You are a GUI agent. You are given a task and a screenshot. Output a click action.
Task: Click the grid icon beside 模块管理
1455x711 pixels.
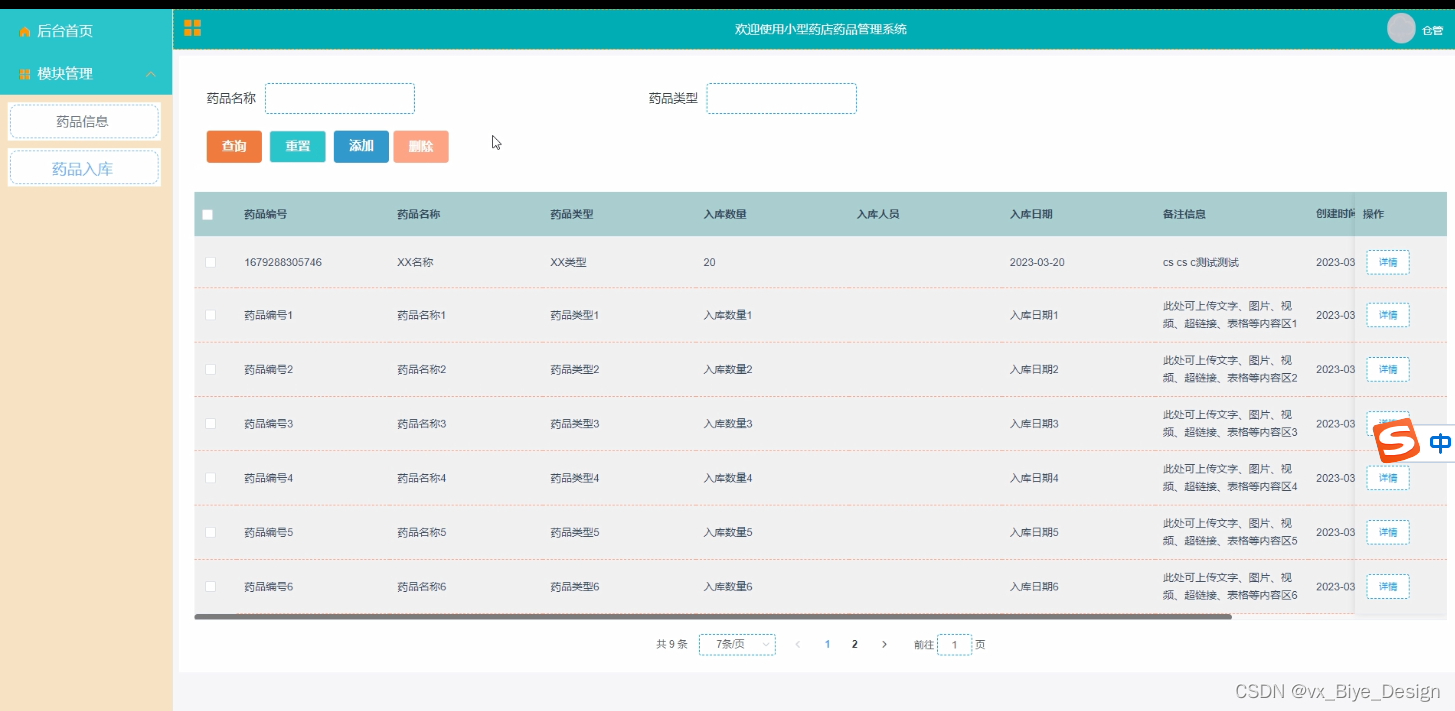point(25,74)
